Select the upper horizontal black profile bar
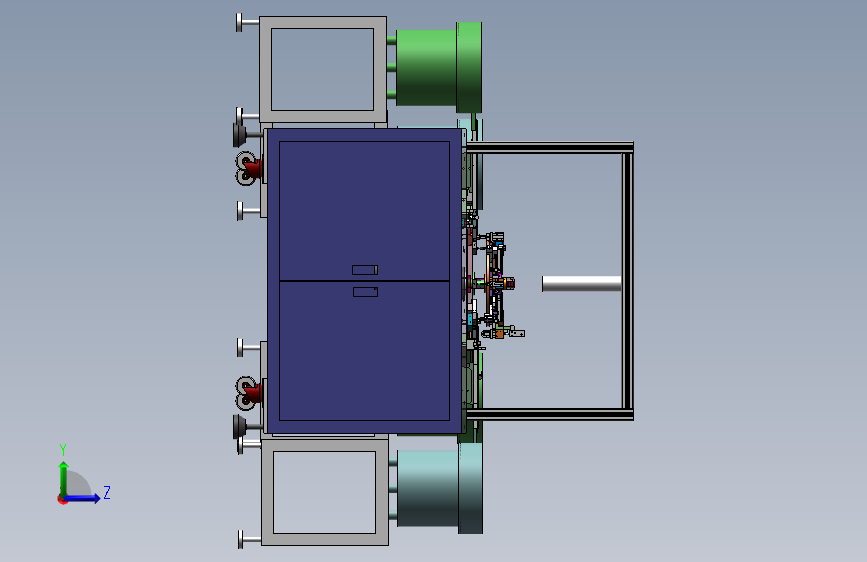Image resolution: width=867 pixels, height=562 pixels. pos(550,148)
